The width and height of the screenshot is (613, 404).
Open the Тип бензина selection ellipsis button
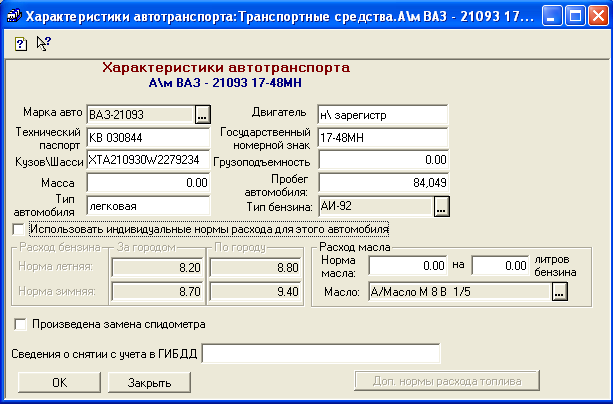pos(441,206)
